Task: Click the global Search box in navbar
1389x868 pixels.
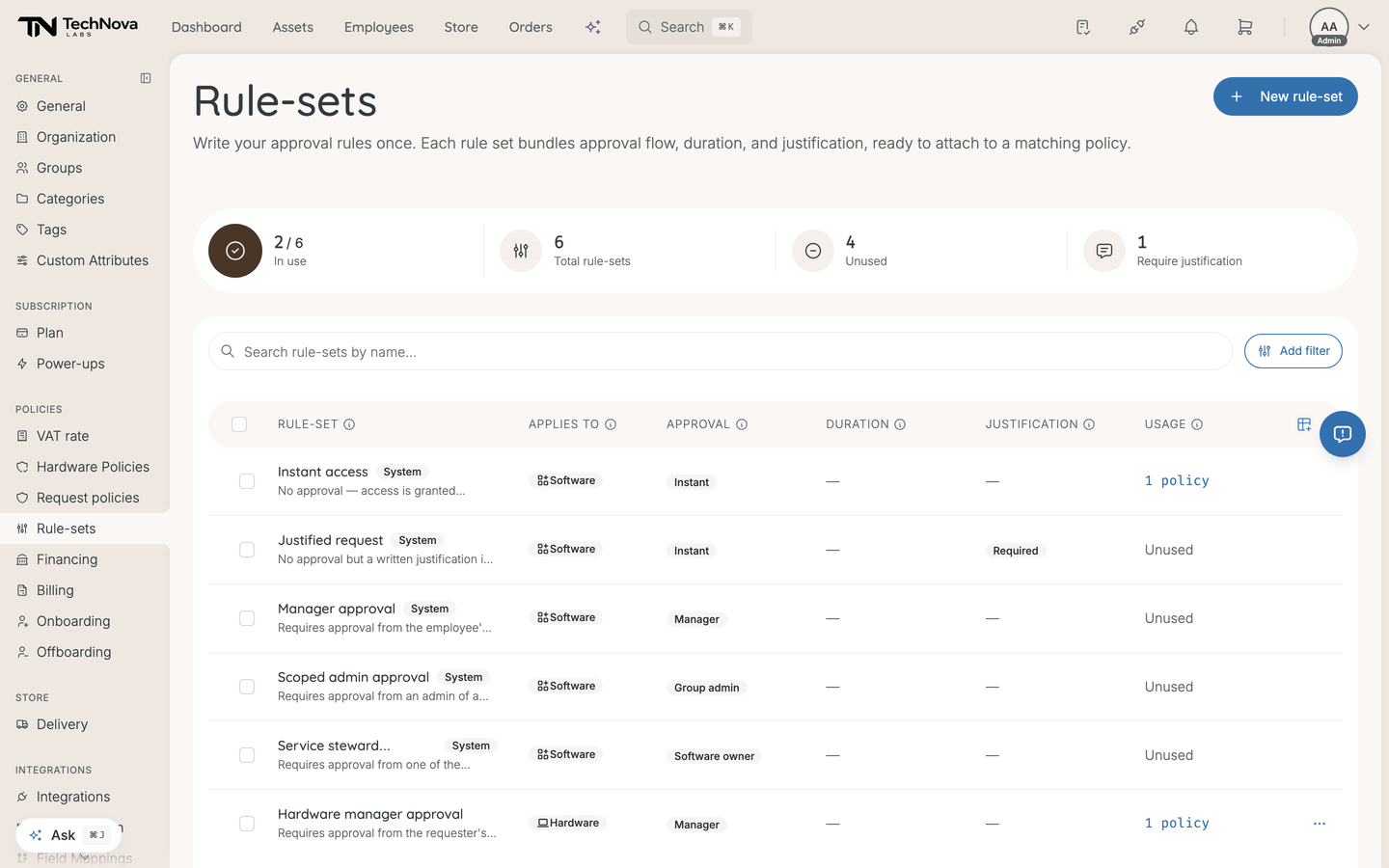Action: 689,27
